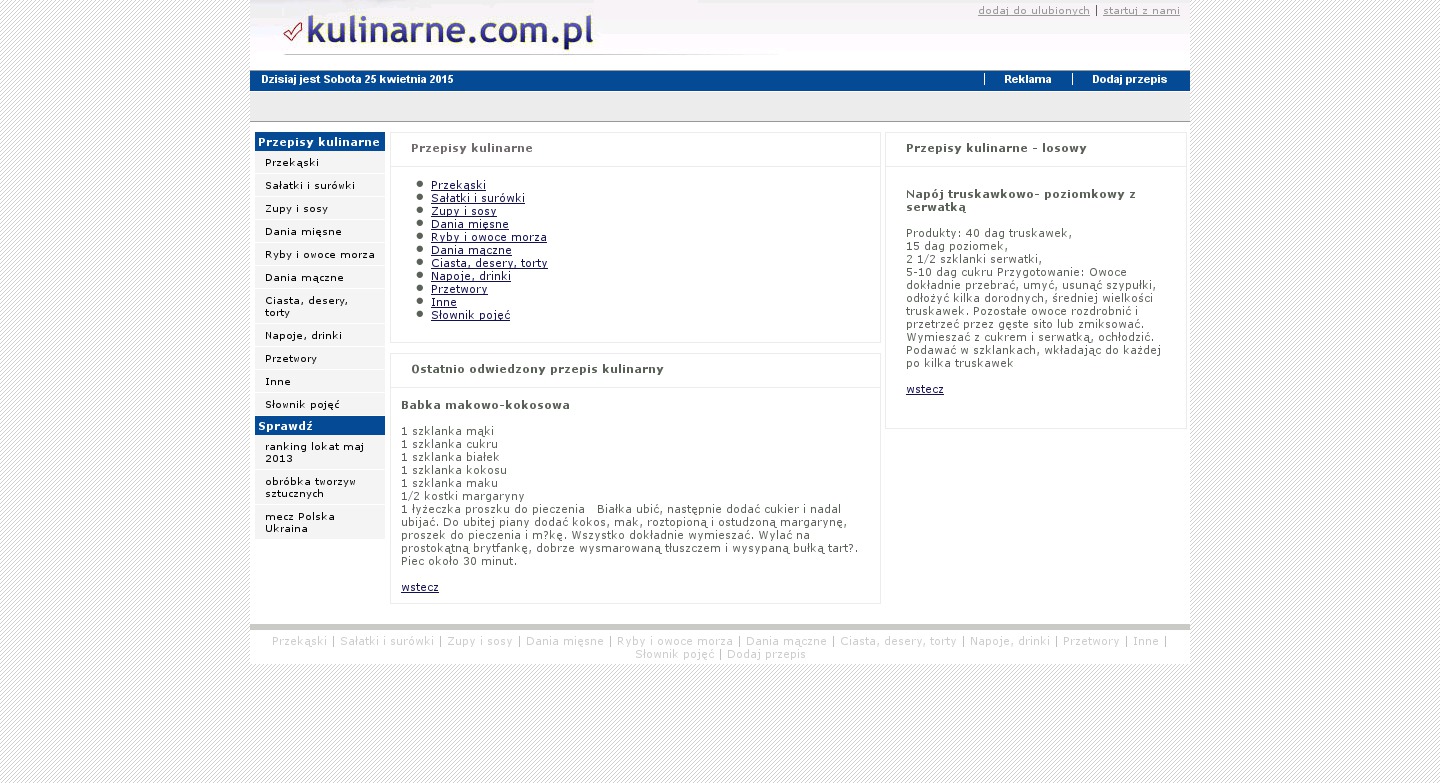Viewport: 1440px width, 783px height.
Task: Select Sałatki i surówki in sidebar
Action: pyautogui.click(x=310, y=185)
